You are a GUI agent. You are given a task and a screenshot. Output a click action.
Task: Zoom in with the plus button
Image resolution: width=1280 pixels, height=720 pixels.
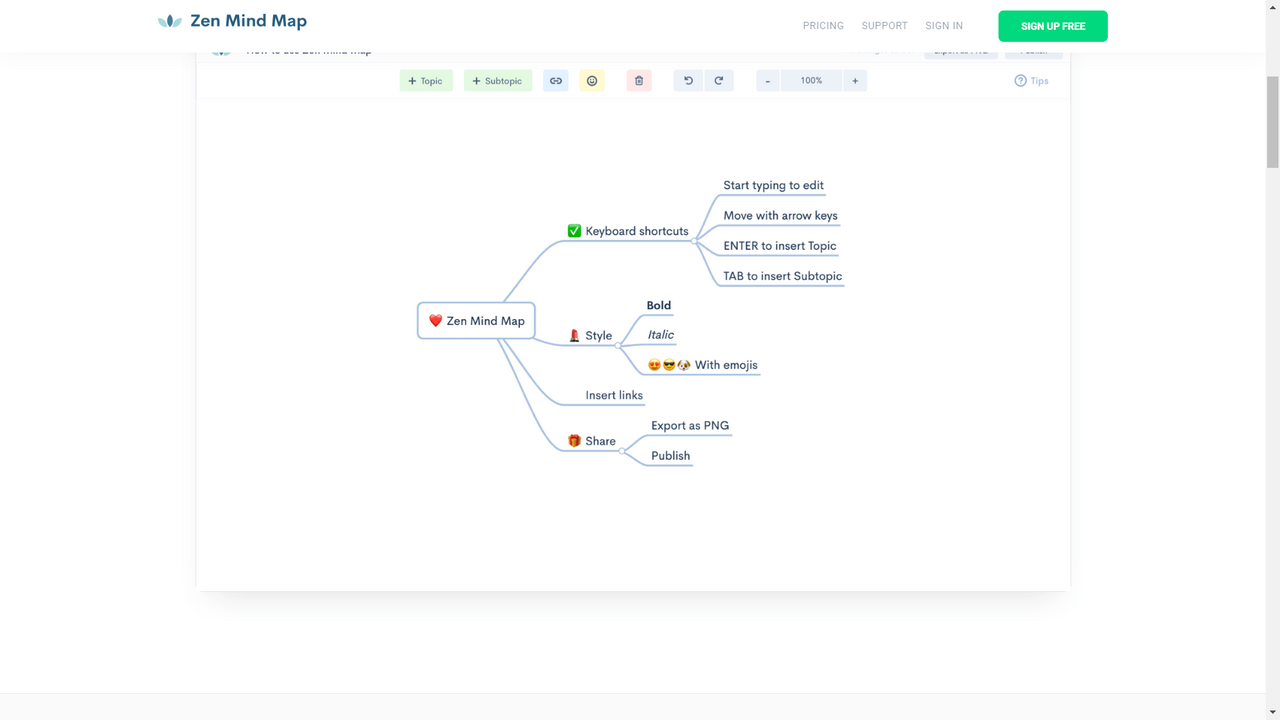pyautogui.click(x=855, y=81)
